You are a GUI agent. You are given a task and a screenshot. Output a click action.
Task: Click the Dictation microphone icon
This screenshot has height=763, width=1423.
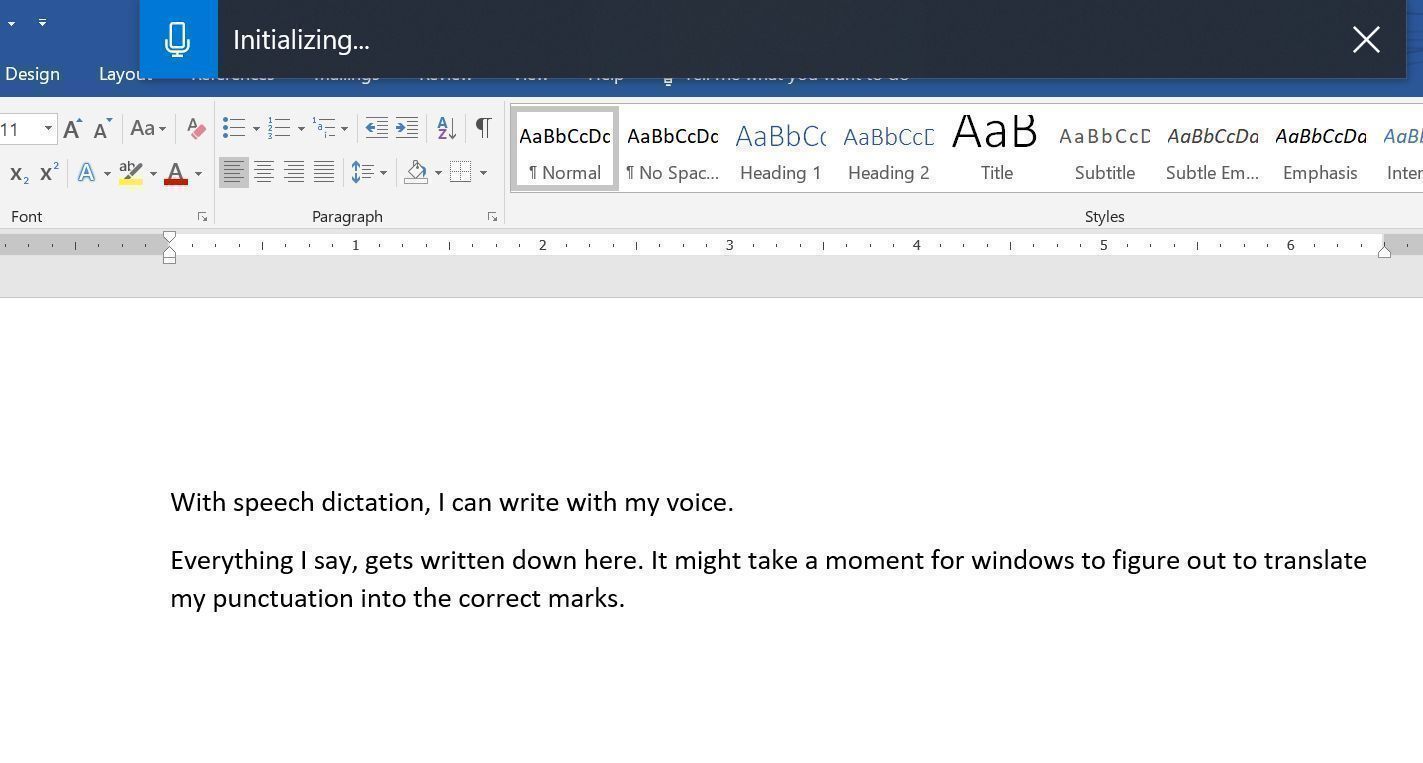pos(177,39)
